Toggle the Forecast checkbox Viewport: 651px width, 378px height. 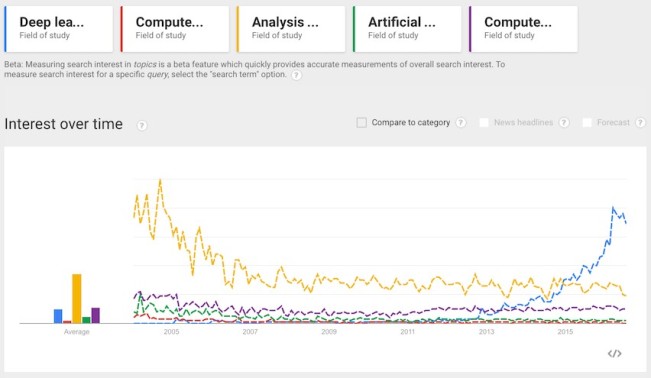587,123
